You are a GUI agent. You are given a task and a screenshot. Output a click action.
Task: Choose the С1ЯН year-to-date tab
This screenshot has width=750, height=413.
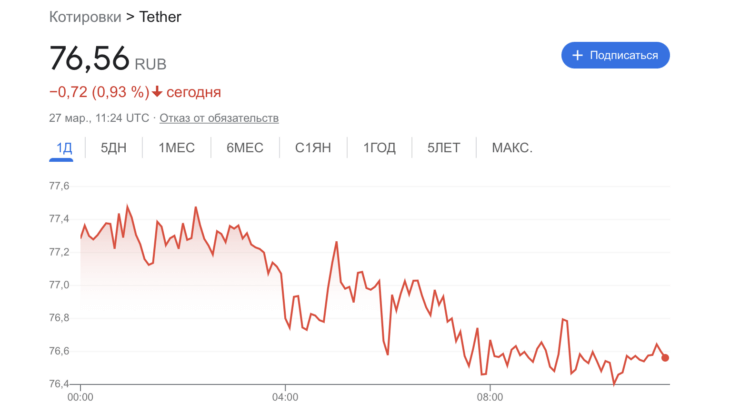pyautogui.click(x=313, y=148)
